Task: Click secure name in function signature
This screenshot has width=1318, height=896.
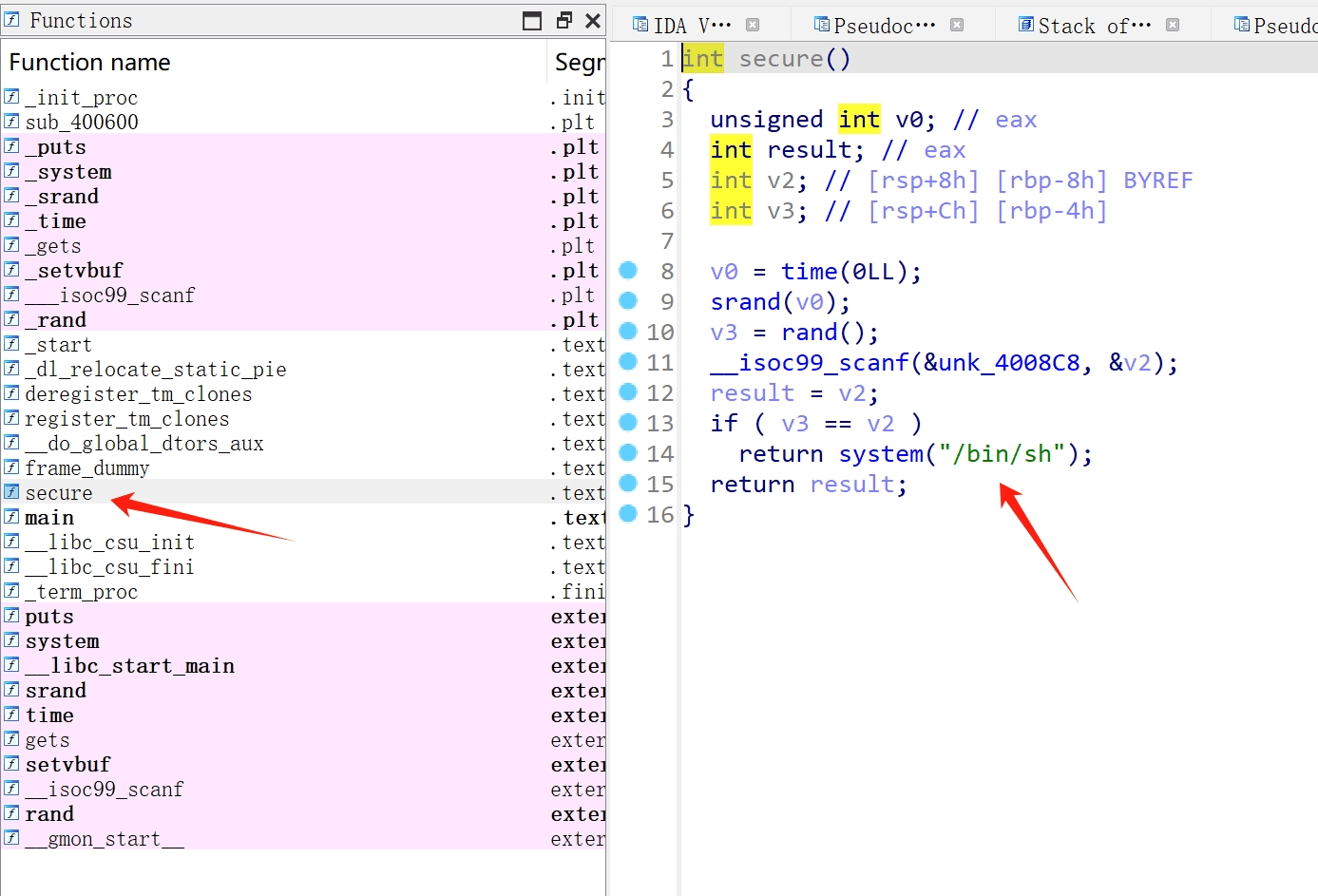Action: (781, 59)
